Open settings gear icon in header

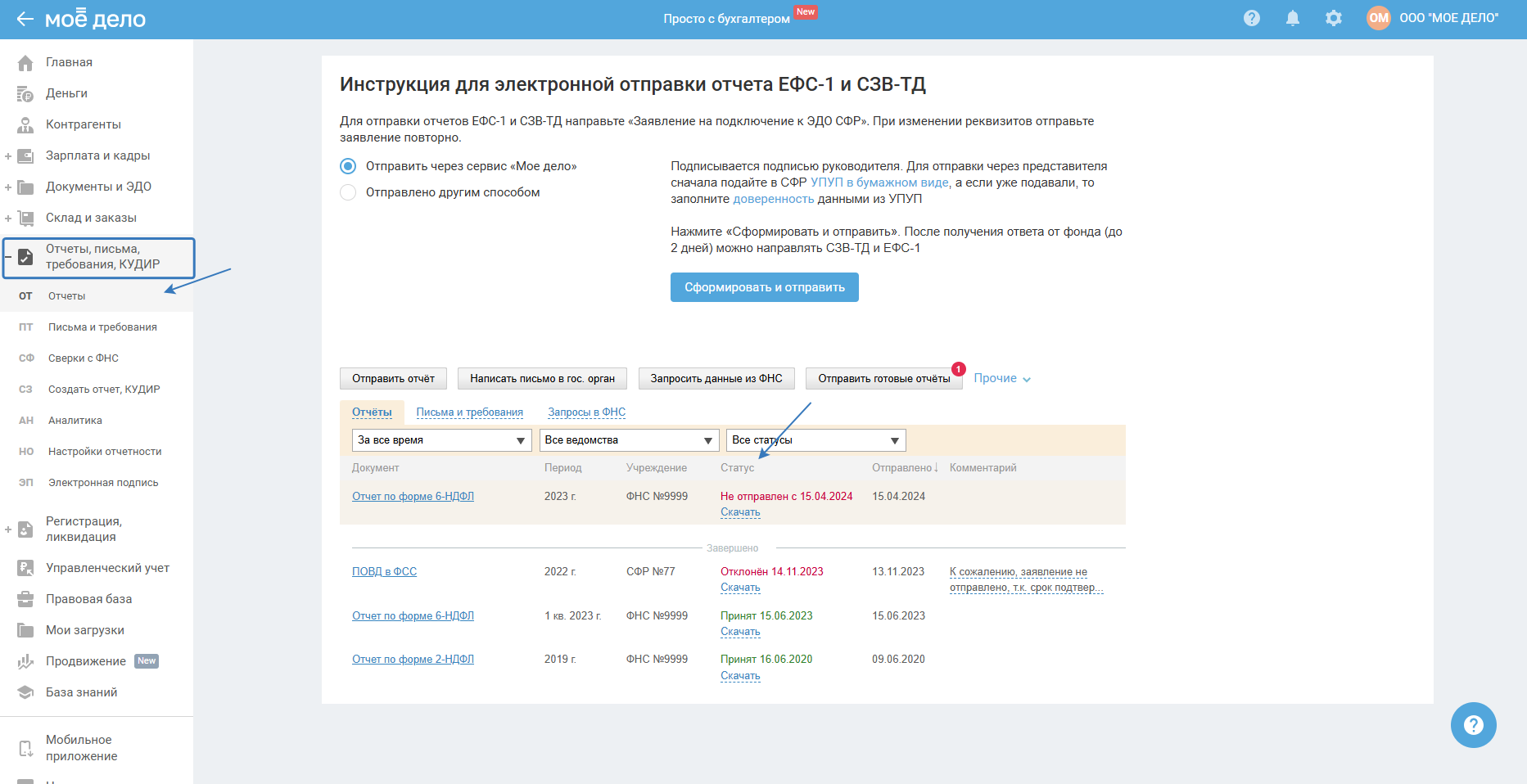click(1333, 18)
